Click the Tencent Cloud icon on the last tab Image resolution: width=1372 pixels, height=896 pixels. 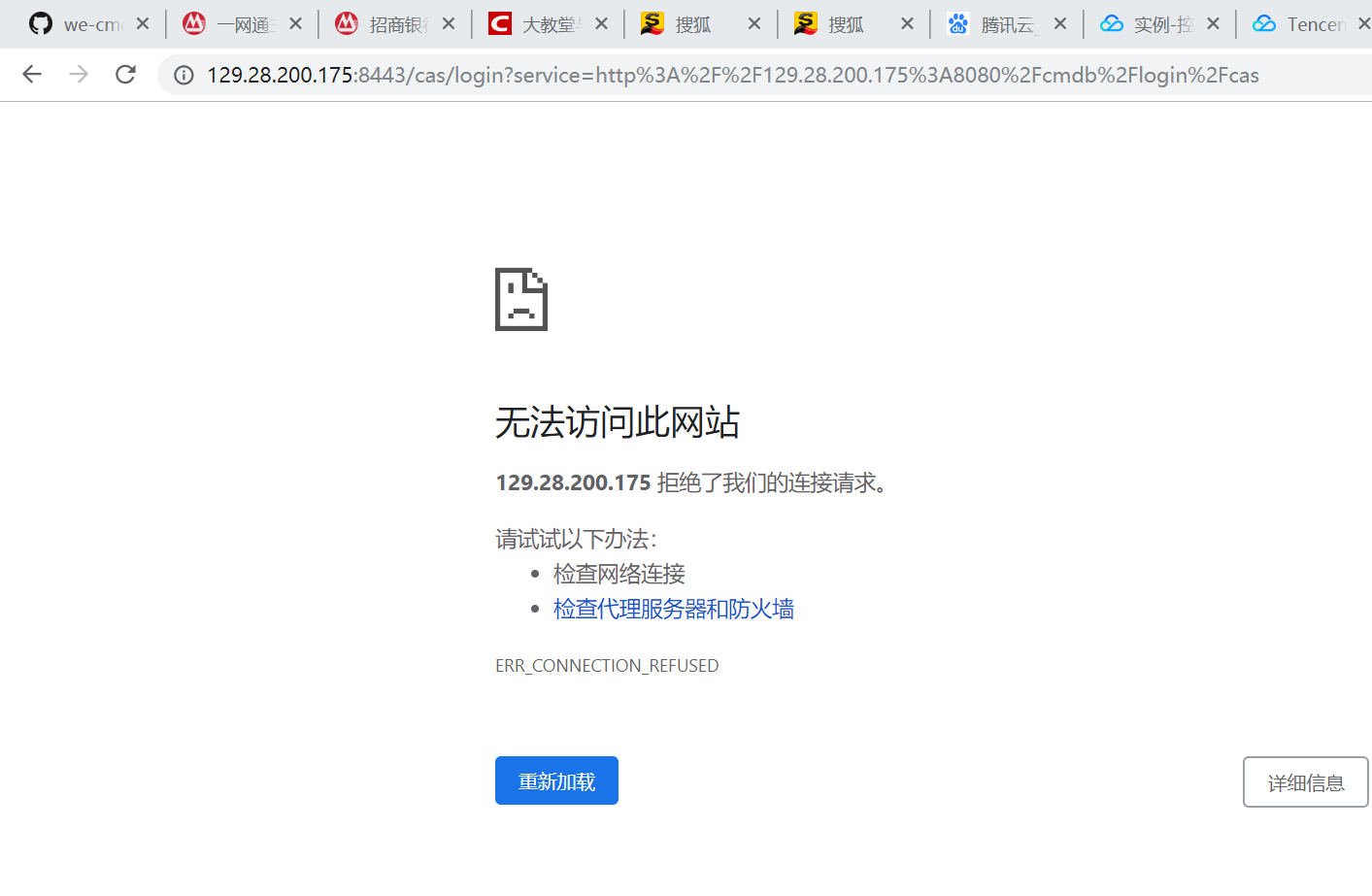(1263, 22)
